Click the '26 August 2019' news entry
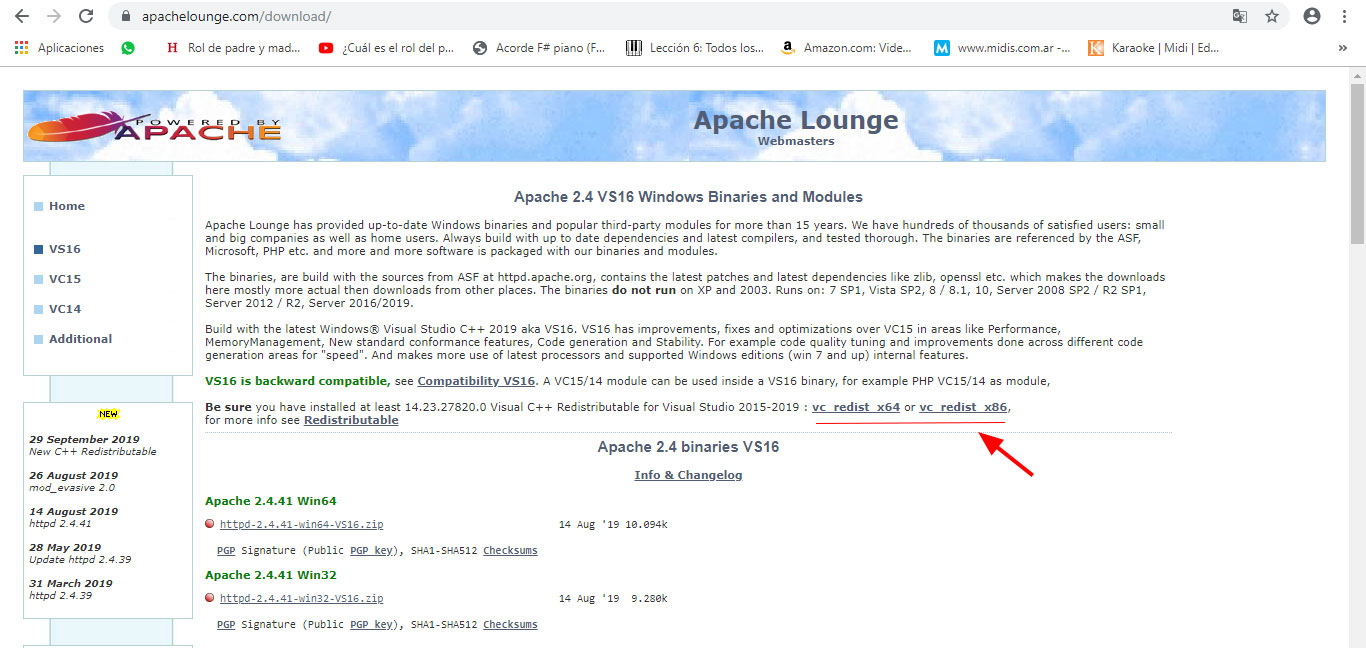1366x648 pixels. click(x=73, y=481)
